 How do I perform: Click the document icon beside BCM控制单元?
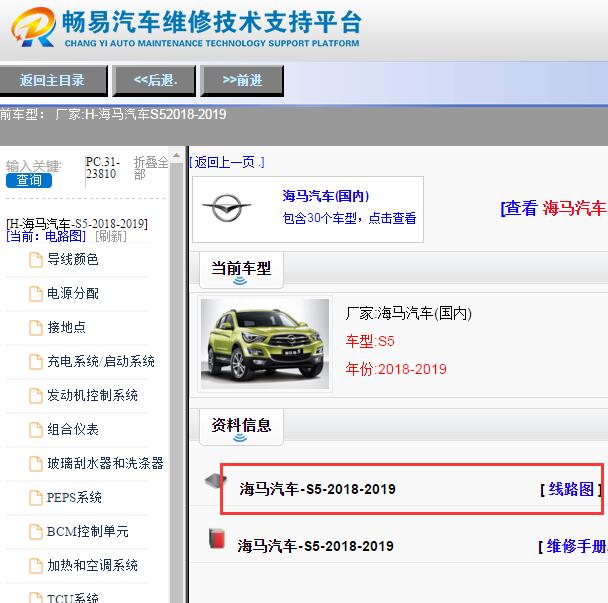click(36, 532)
